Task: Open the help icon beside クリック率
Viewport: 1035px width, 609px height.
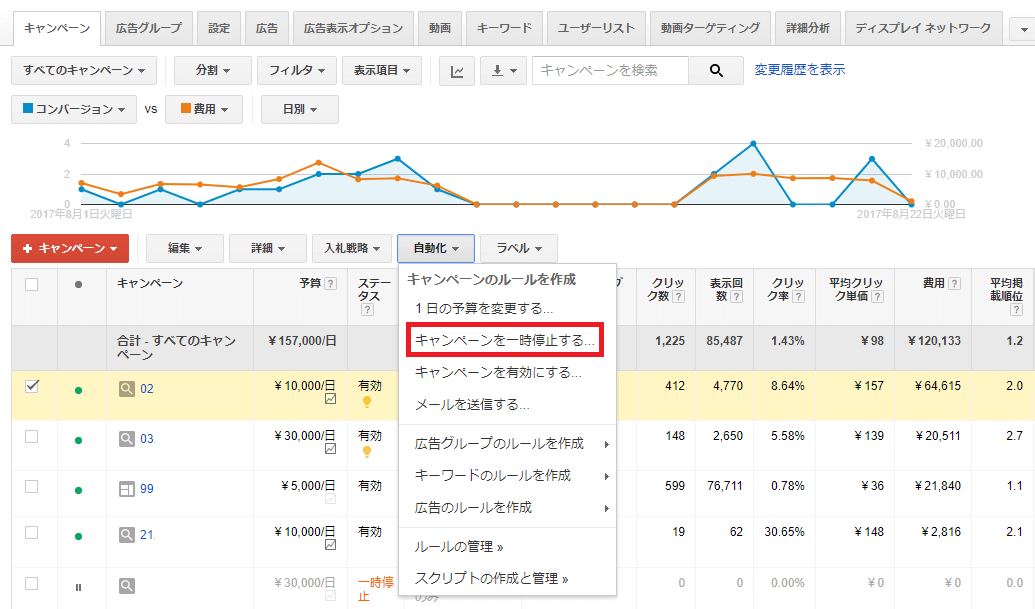Action: (798, 297)
